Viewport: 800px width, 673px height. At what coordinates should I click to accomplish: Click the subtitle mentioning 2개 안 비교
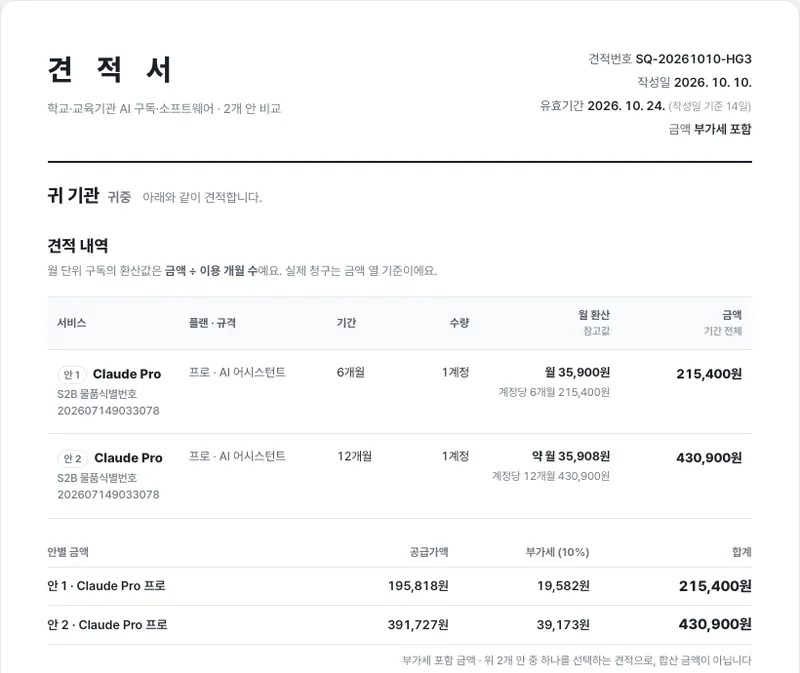164,109
